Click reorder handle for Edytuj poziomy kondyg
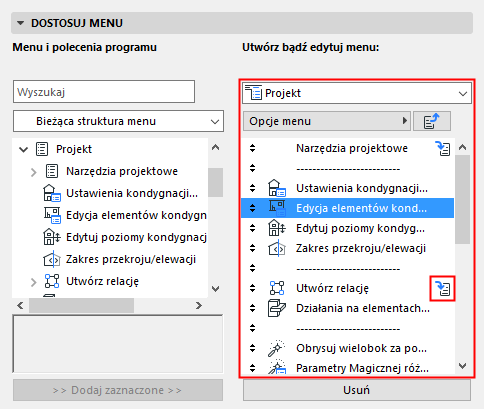484x409 pixels. [x=252, y=228]
